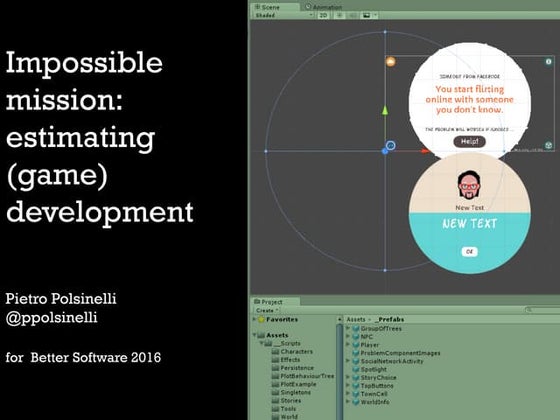Select the GroupOfTrees prefab cube icon
The height and width of the screenshot is (420, 560).
356,329
